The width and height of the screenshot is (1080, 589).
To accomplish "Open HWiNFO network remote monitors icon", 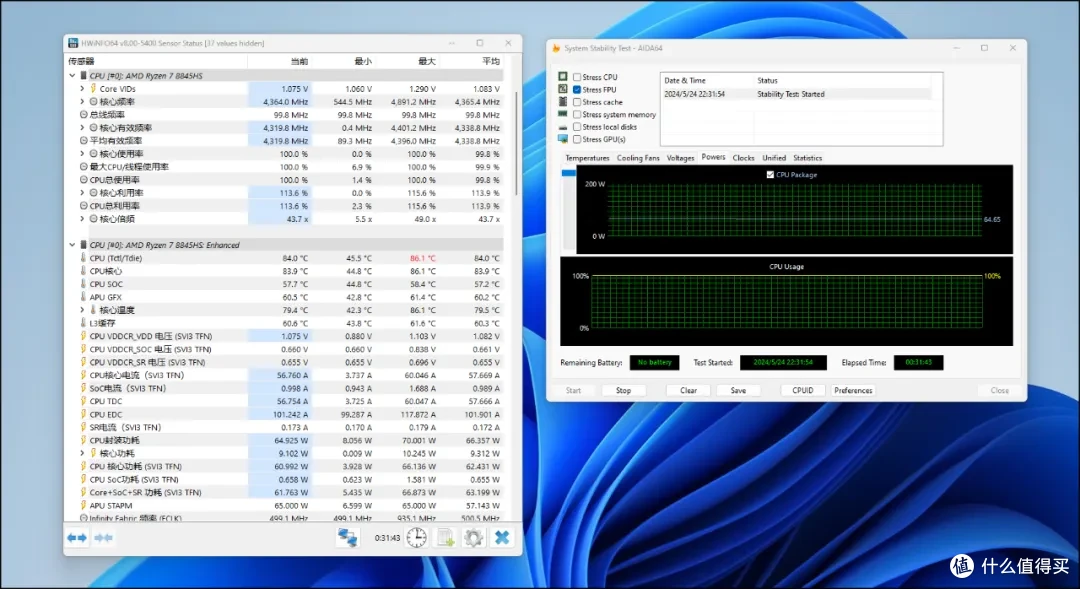I will point(347,537).
